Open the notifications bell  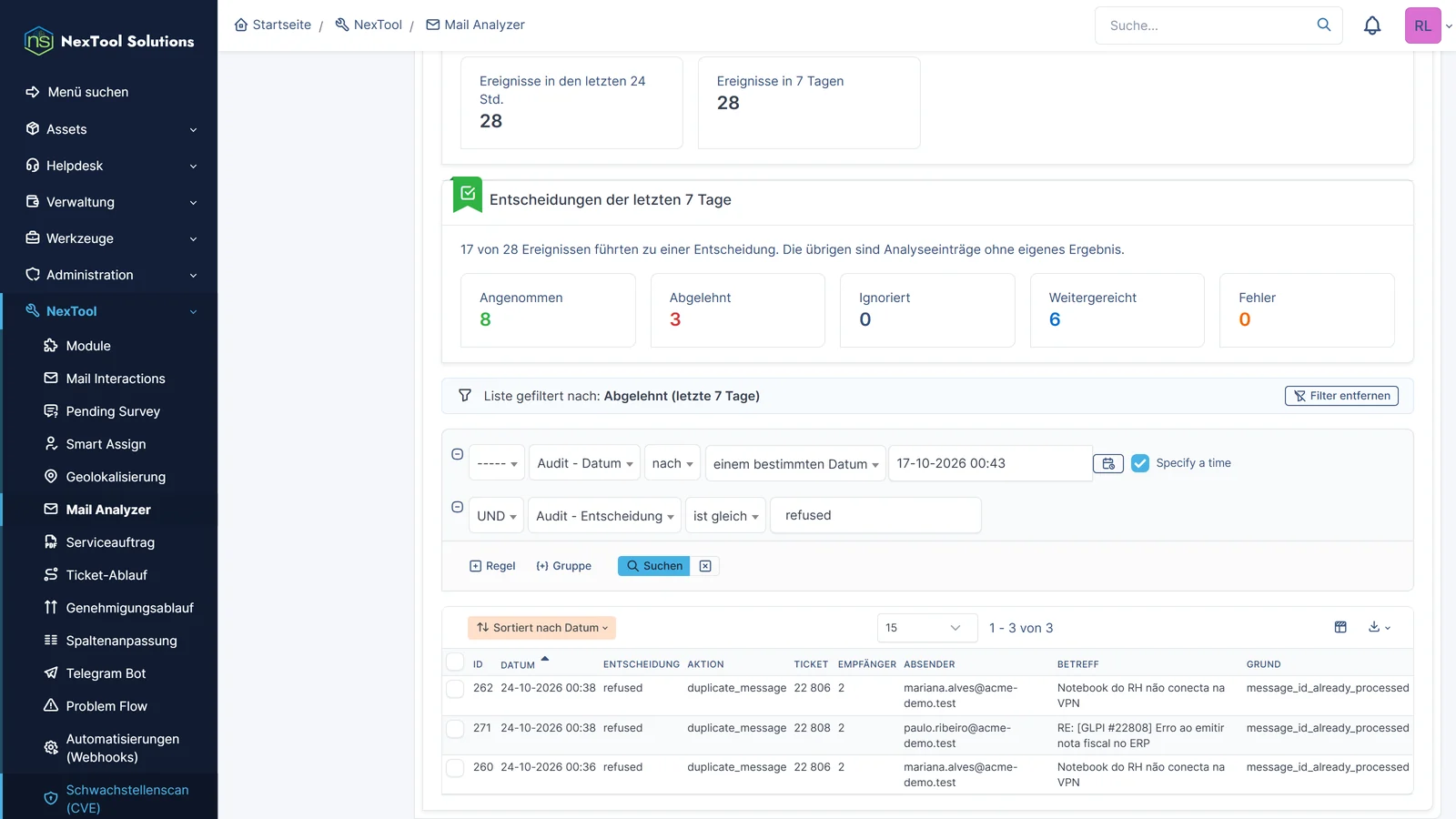1372,25
